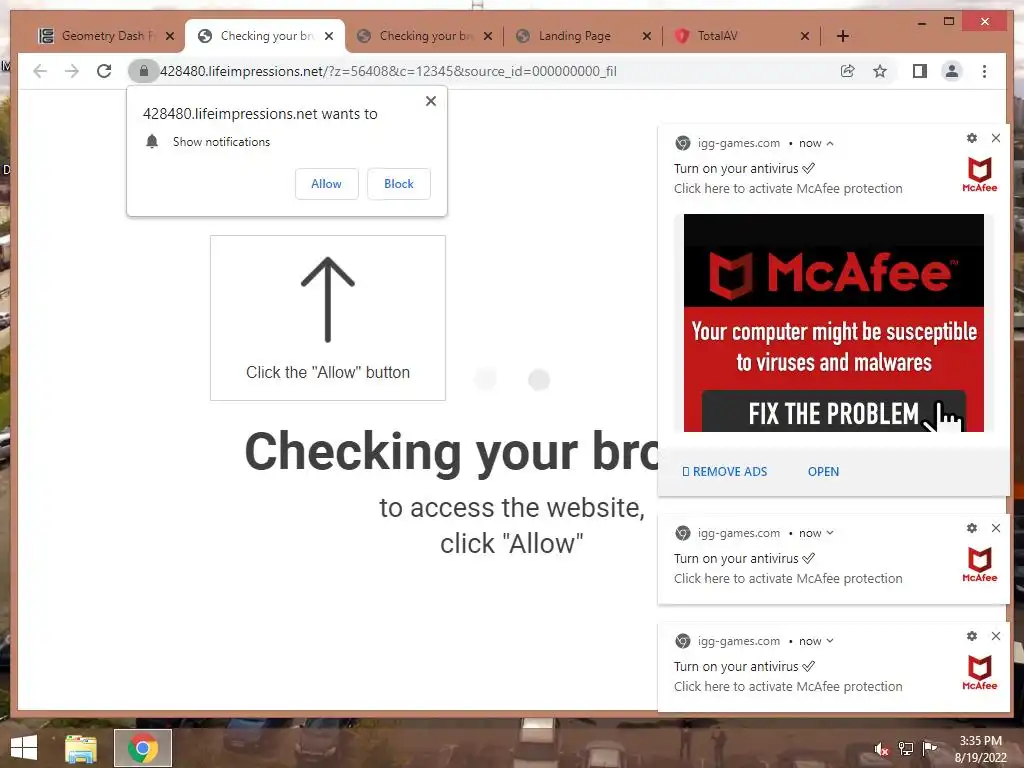Viewport: 1024px width, 768px height.
Task: Click the bell Show notifications icon
Action: tap(152, 142)
